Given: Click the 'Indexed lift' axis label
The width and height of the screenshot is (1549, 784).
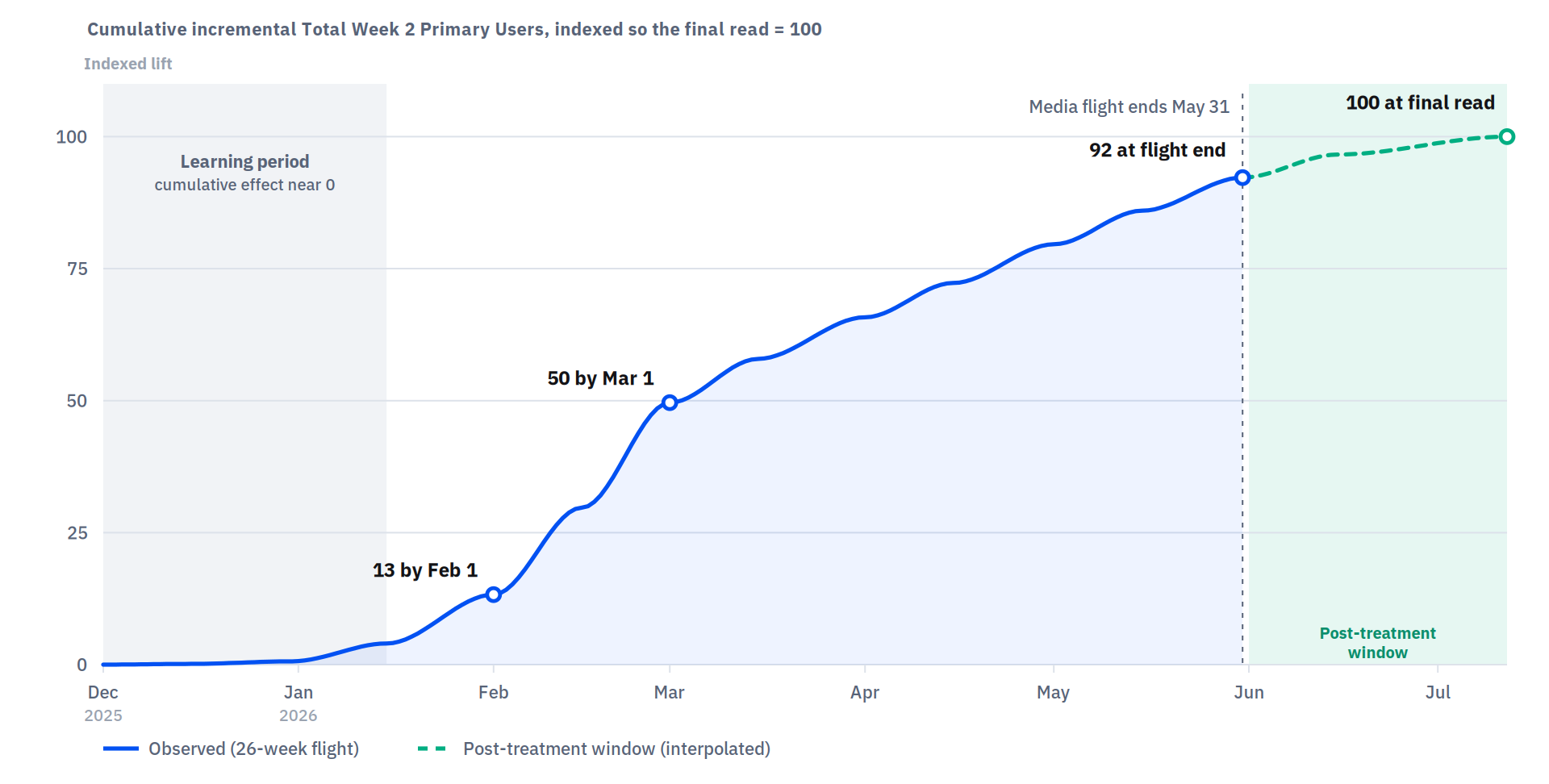Looking at the screenshot, I should point(128,64).
